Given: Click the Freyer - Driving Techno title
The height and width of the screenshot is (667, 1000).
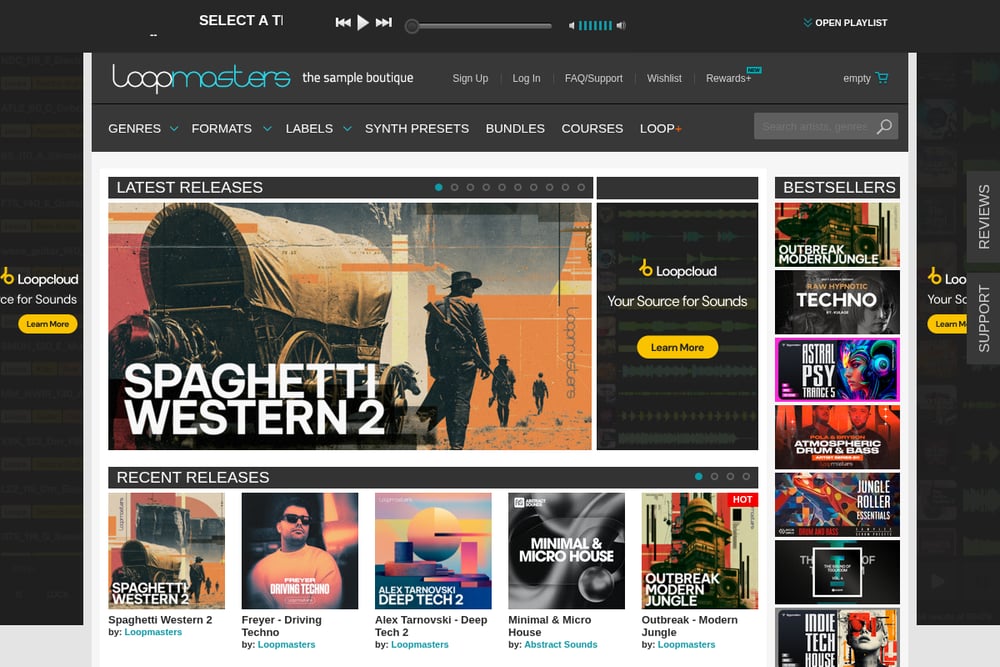Looking at the screenshot, I should pyautogui.click(x=281, y=626).
